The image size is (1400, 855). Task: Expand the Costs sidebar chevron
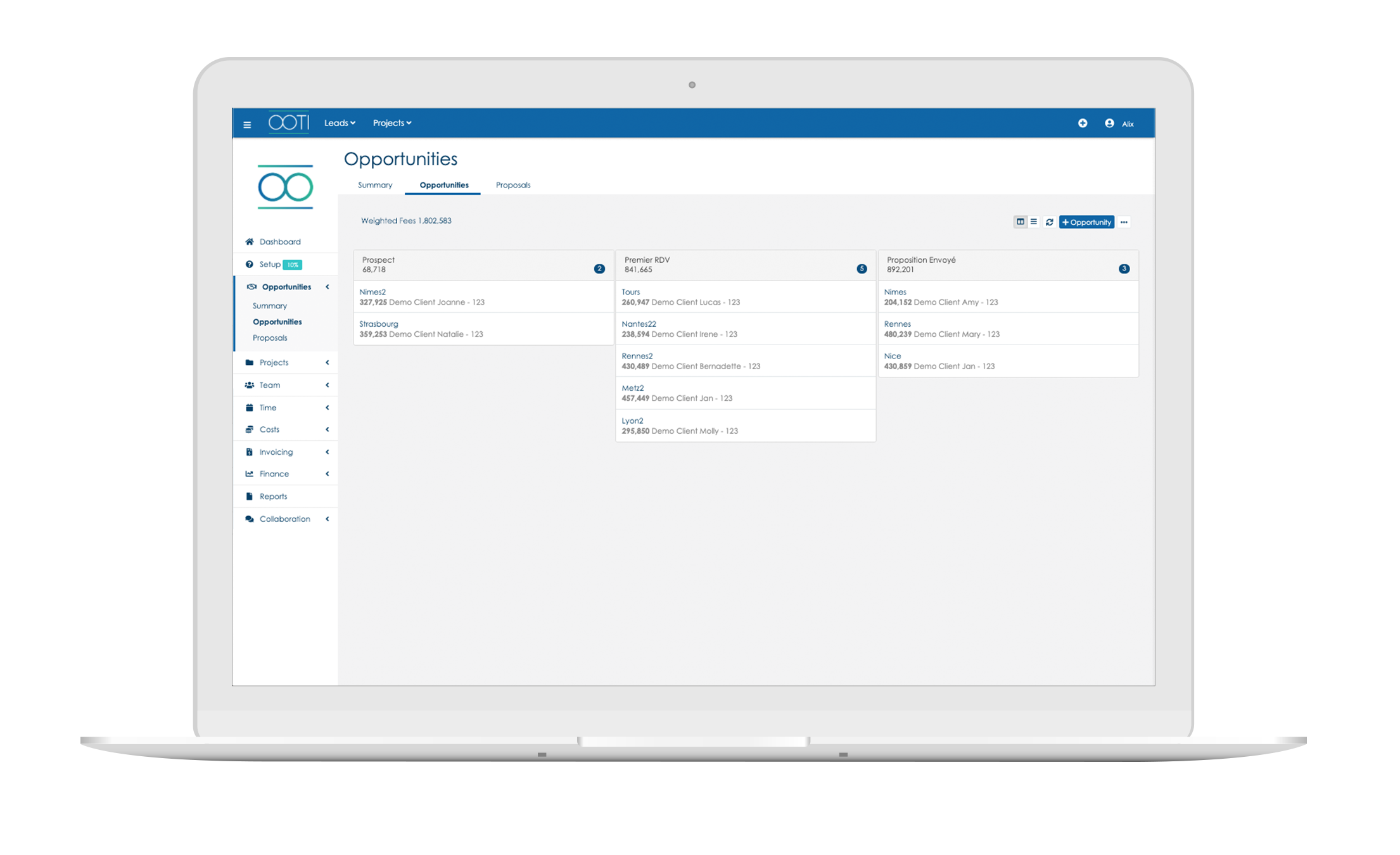328,429
